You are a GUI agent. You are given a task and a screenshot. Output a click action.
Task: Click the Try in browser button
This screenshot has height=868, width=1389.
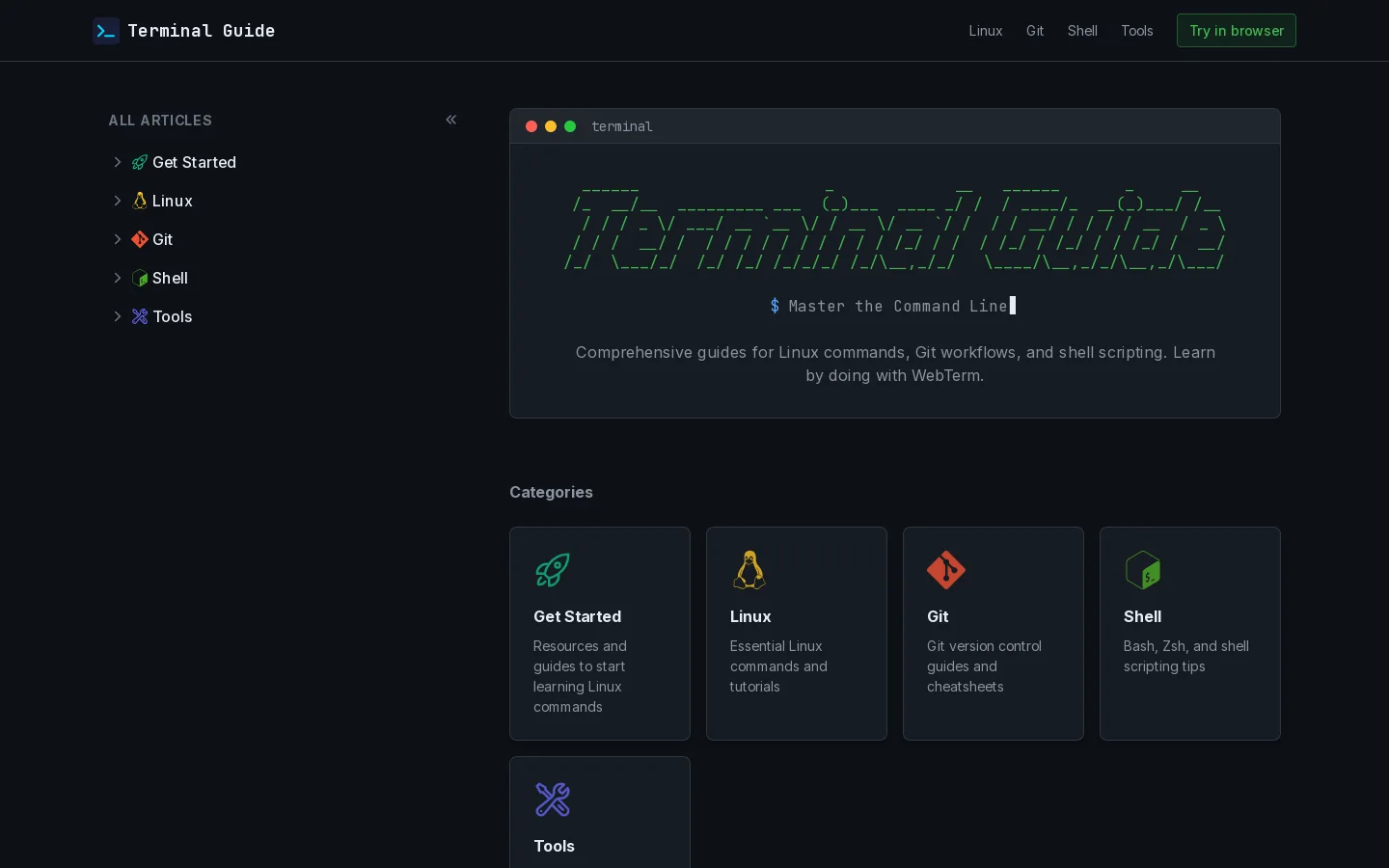click(1237, 31)
